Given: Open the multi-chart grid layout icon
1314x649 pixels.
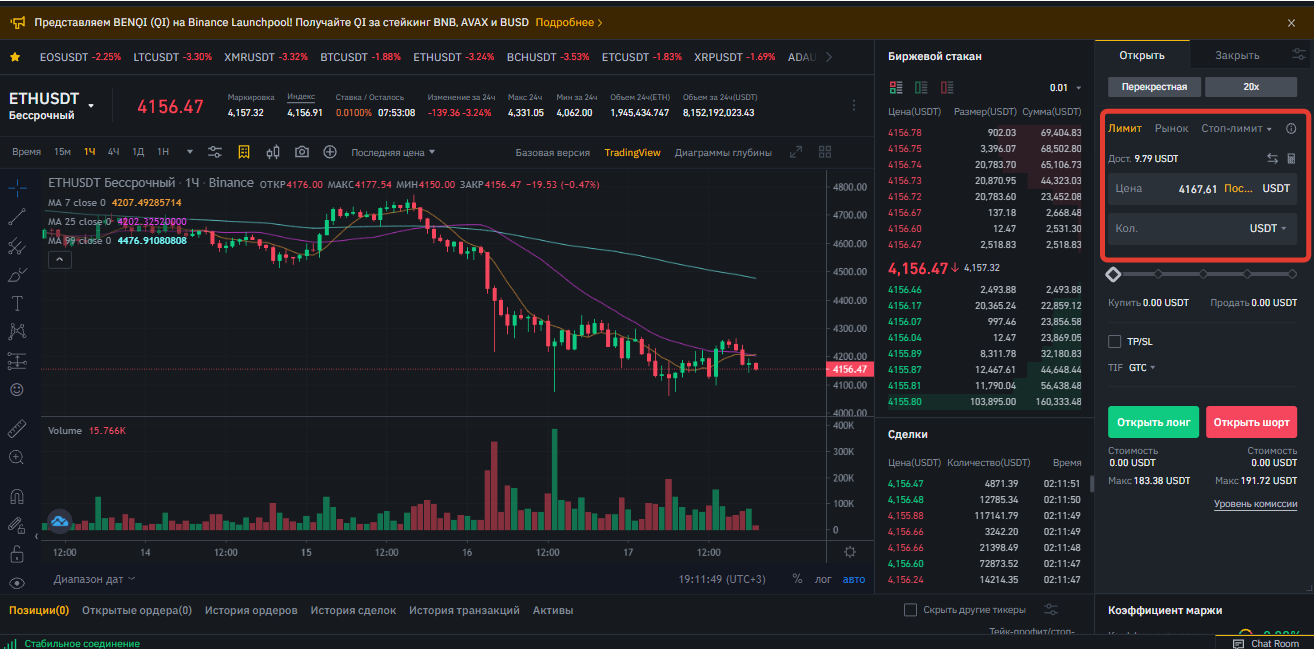Looking at the screenshot, I should click(825, 152).
